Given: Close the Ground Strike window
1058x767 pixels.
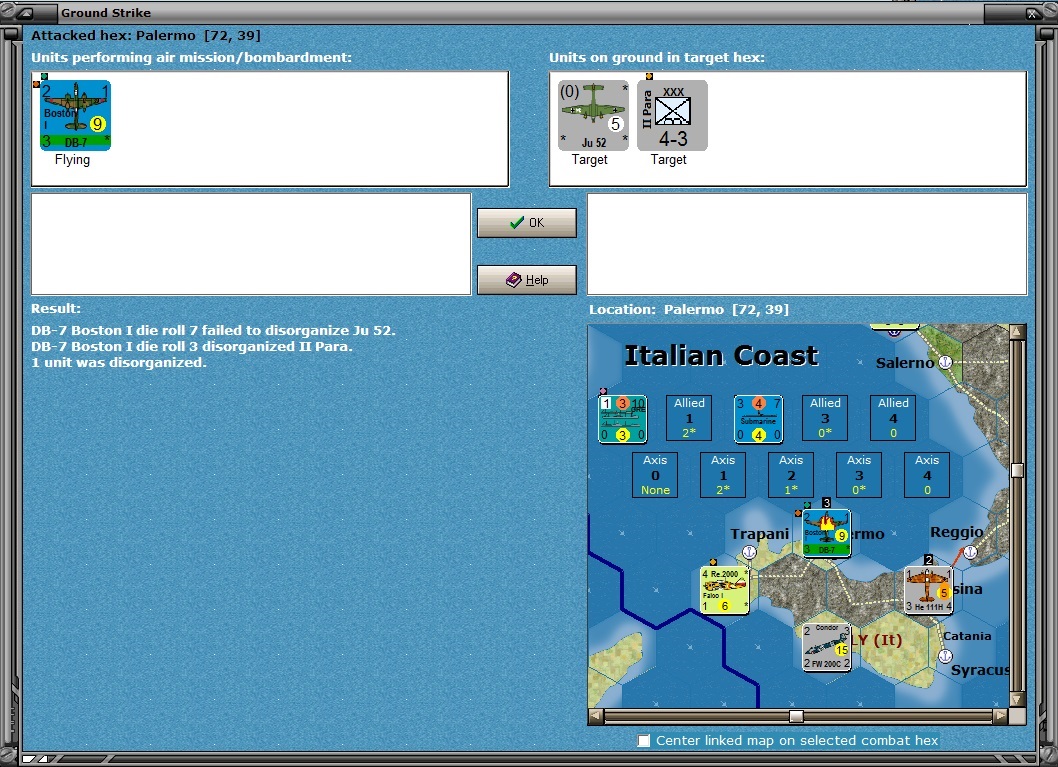Looking at the screenshot, I should (1032, 13).
